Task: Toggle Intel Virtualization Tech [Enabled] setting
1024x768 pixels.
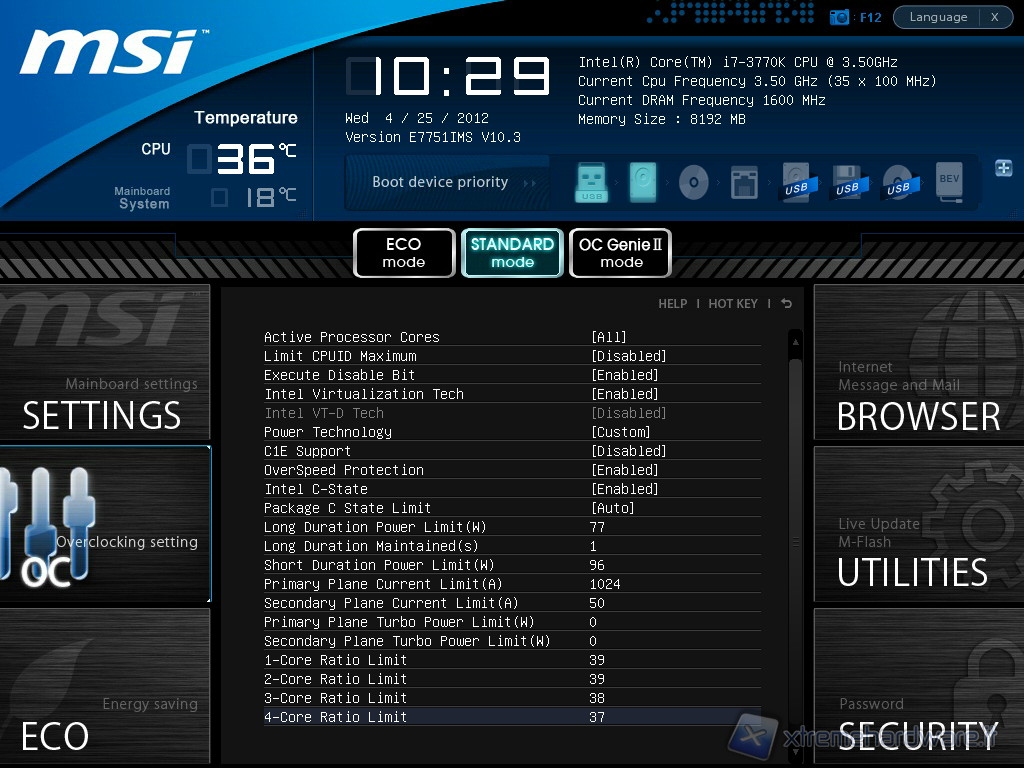Action: click(625, 394)
